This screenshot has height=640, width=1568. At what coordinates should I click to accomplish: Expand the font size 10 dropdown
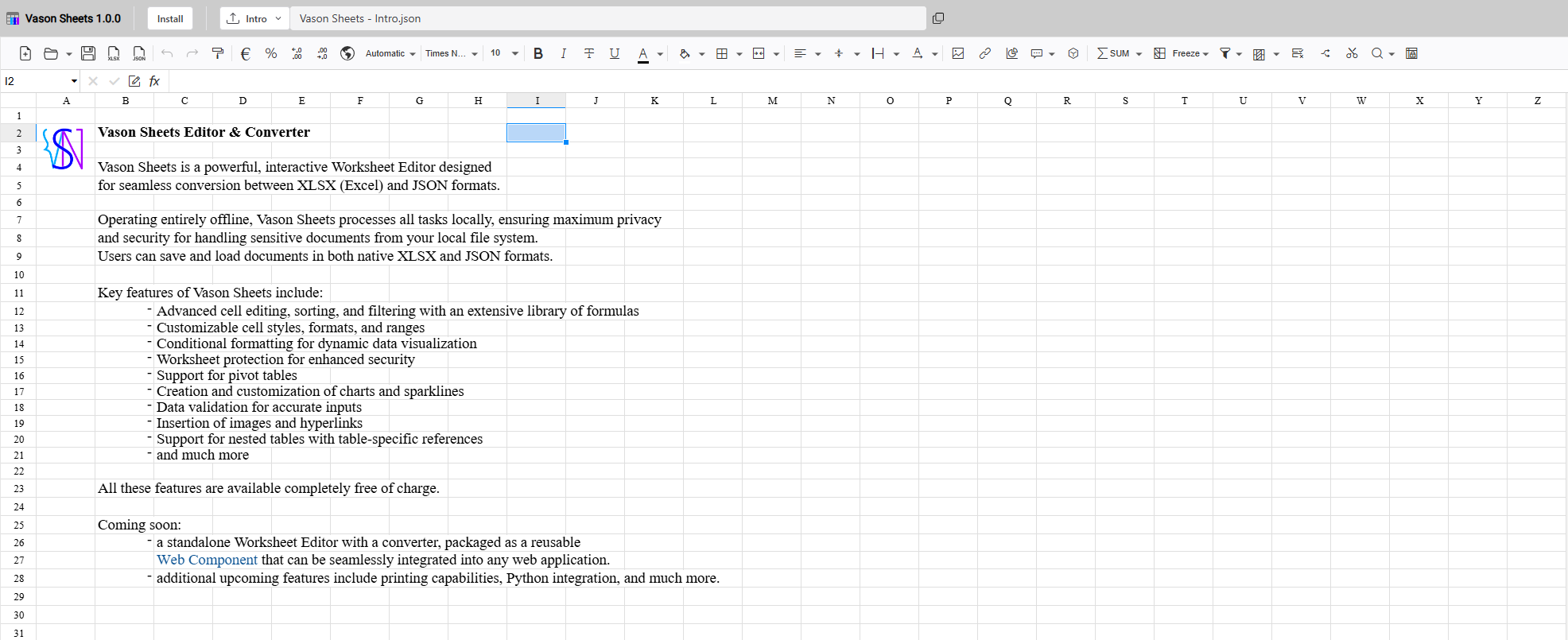pyautogui.click(x=514, y=53)
